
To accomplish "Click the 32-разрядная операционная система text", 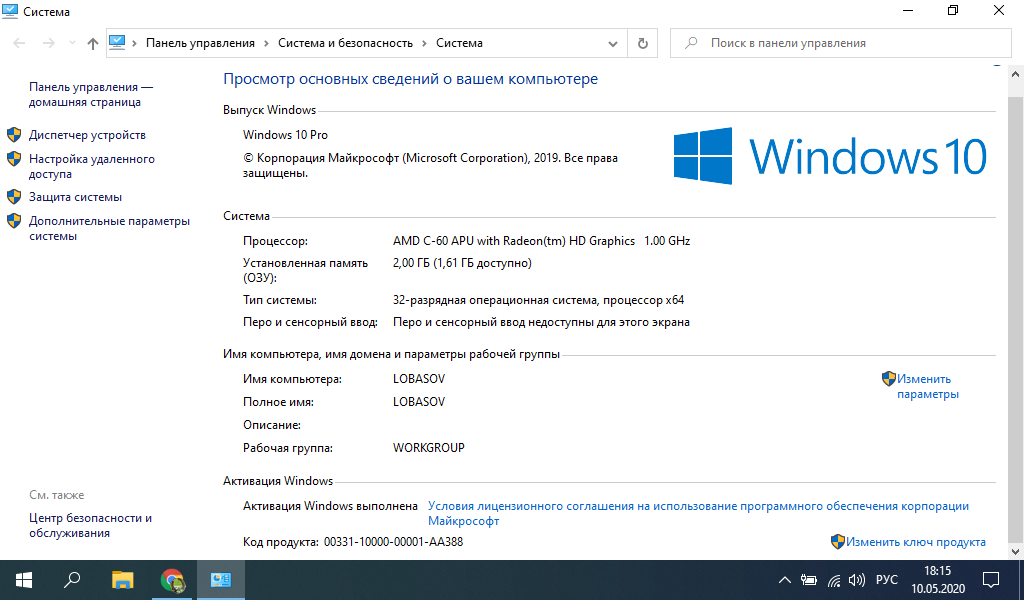I will (x=538, y=300).
